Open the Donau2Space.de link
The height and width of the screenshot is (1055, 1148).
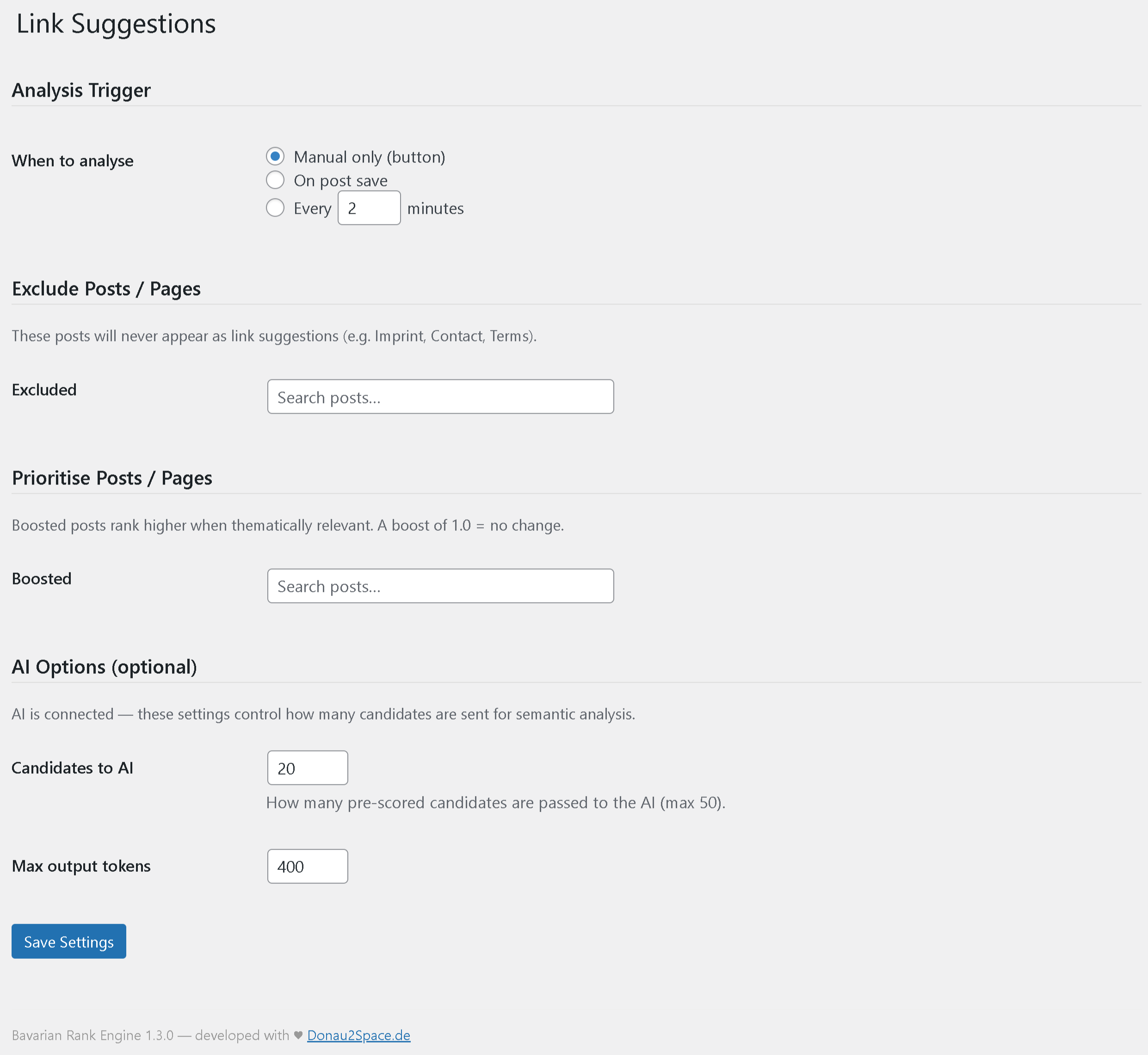tap(358, 1035)
